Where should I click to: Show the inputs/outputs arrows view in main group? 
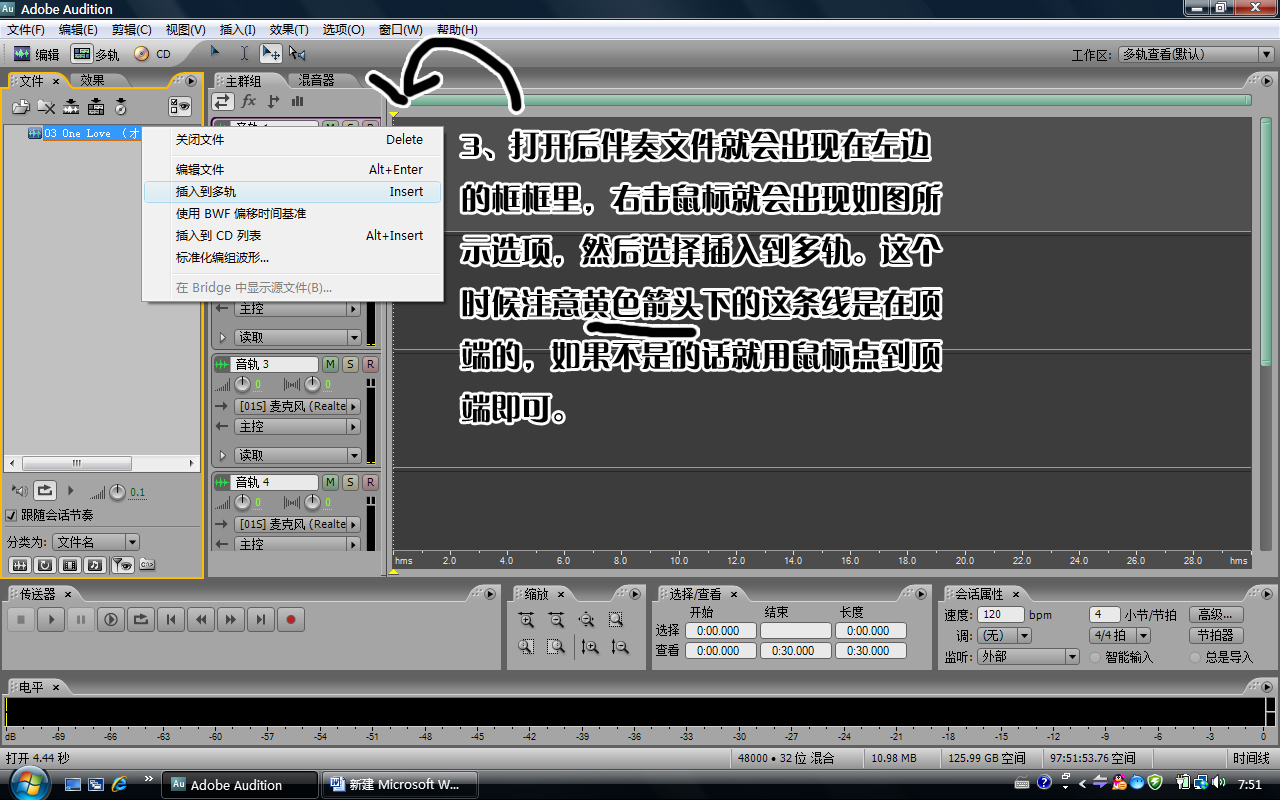point(222,101)
